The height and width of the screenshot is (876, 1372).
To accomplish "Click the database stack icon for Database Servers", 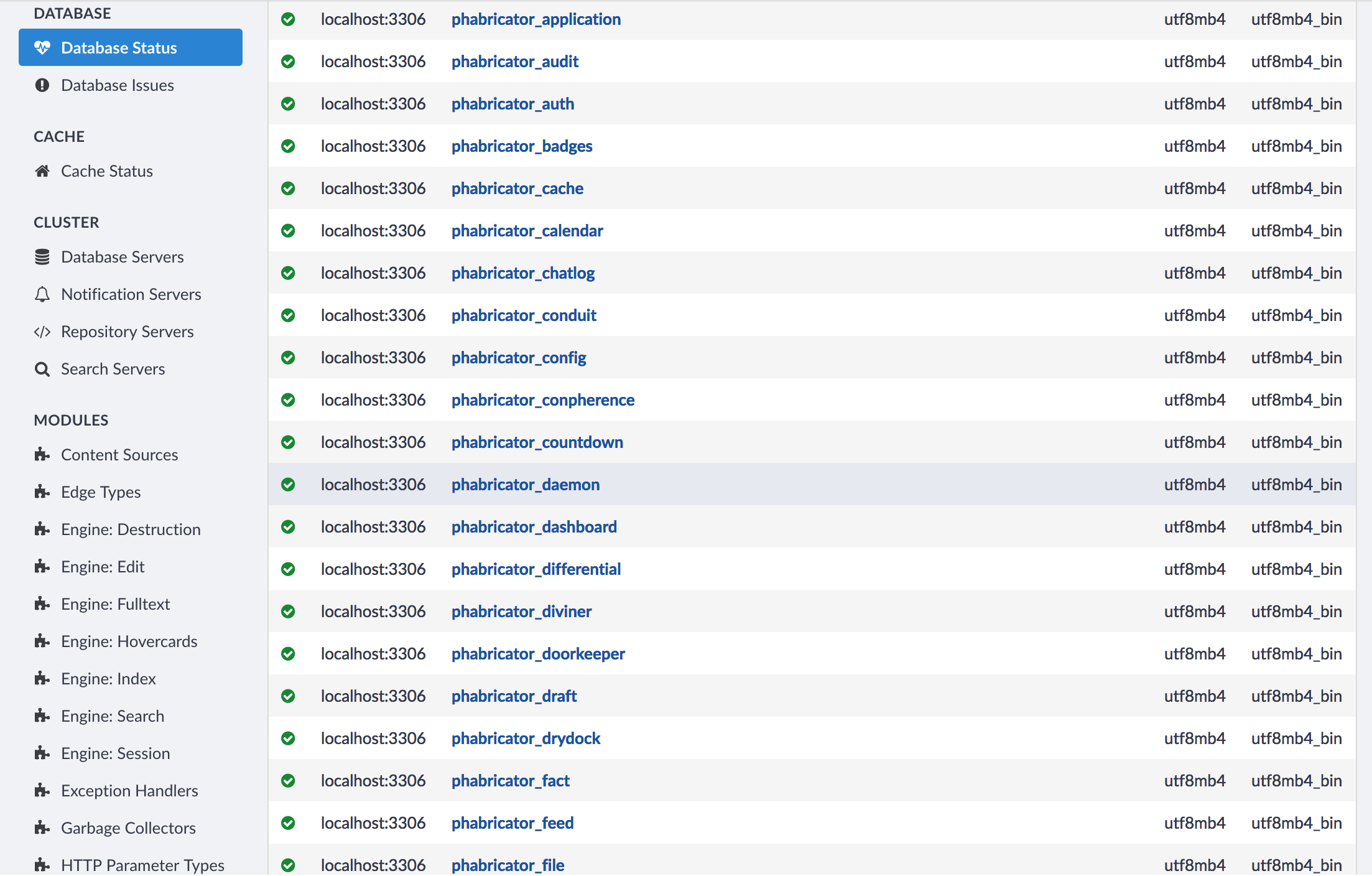I will click(42, 257).
